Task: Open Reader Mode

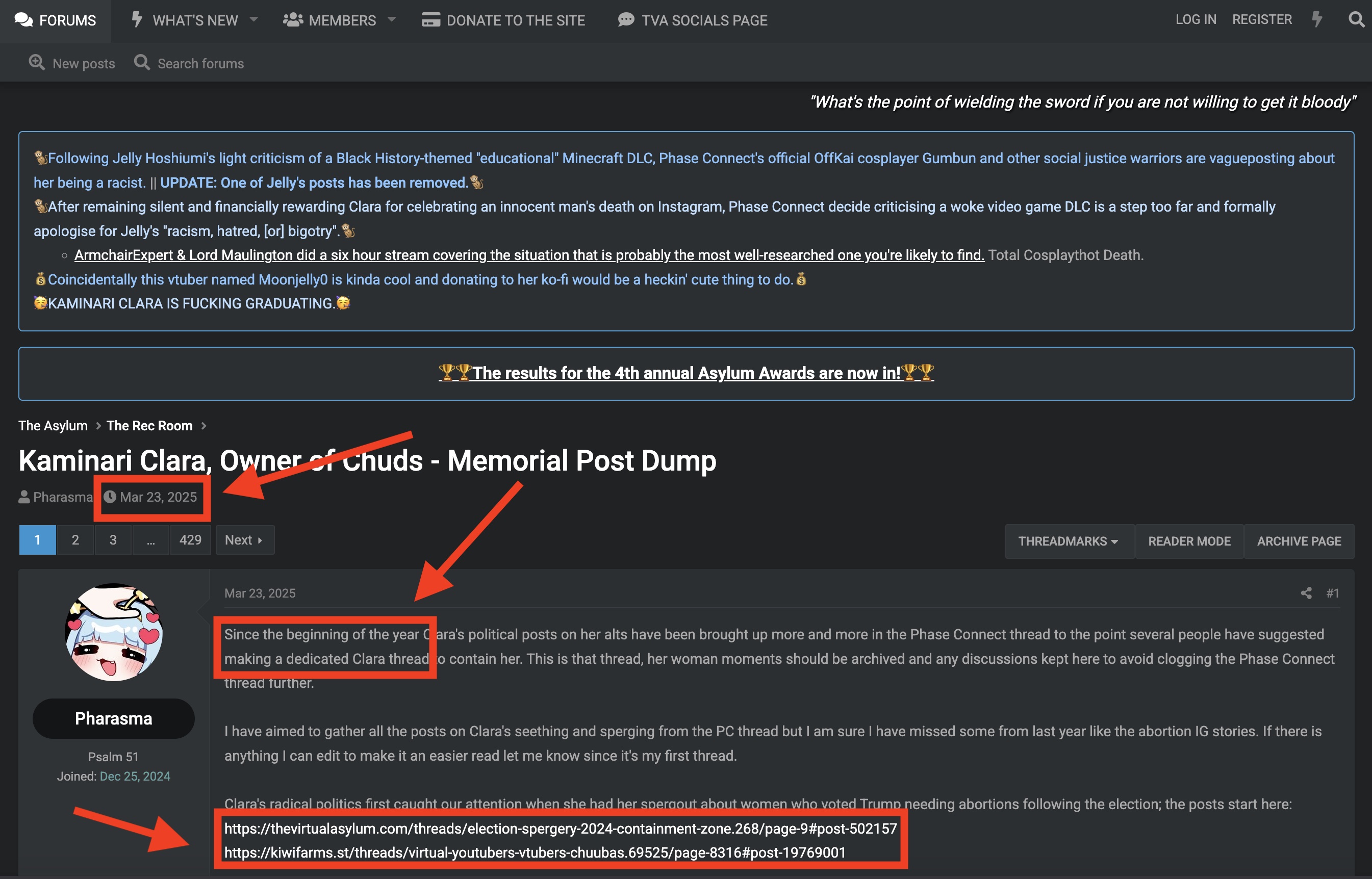Action: (1189, 541)
